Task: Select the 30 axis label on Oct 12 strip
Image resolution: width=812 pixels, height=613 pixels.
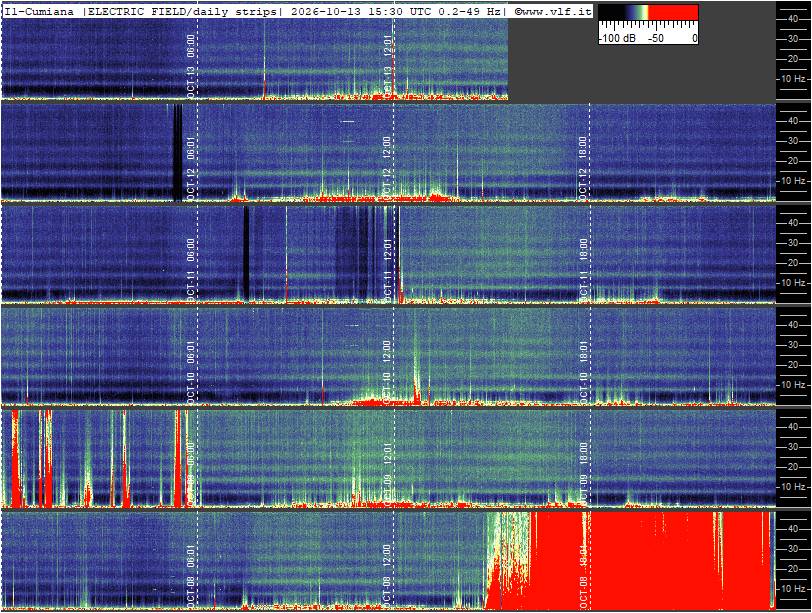Action: [x=793, y=141]
